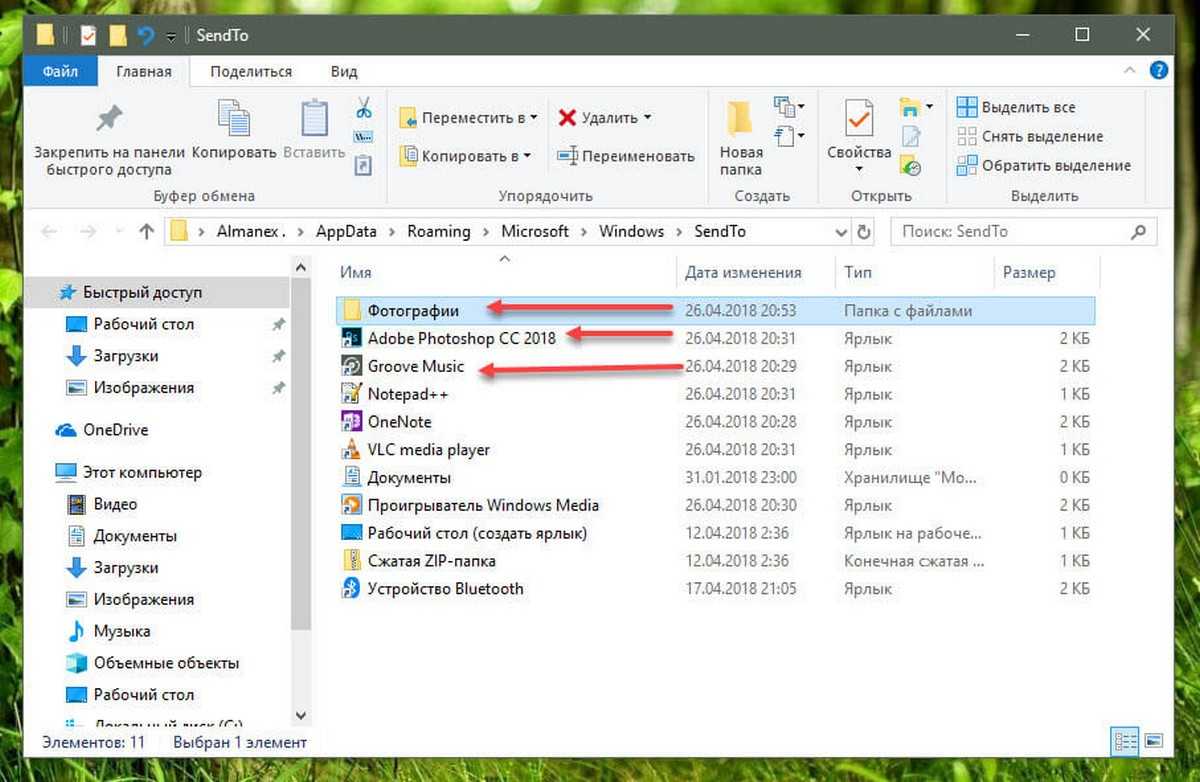The width and height of the screenshot is (1200, 782).
Task: Switch to large thumbnails view in status bar
Action: point(1154,742)
